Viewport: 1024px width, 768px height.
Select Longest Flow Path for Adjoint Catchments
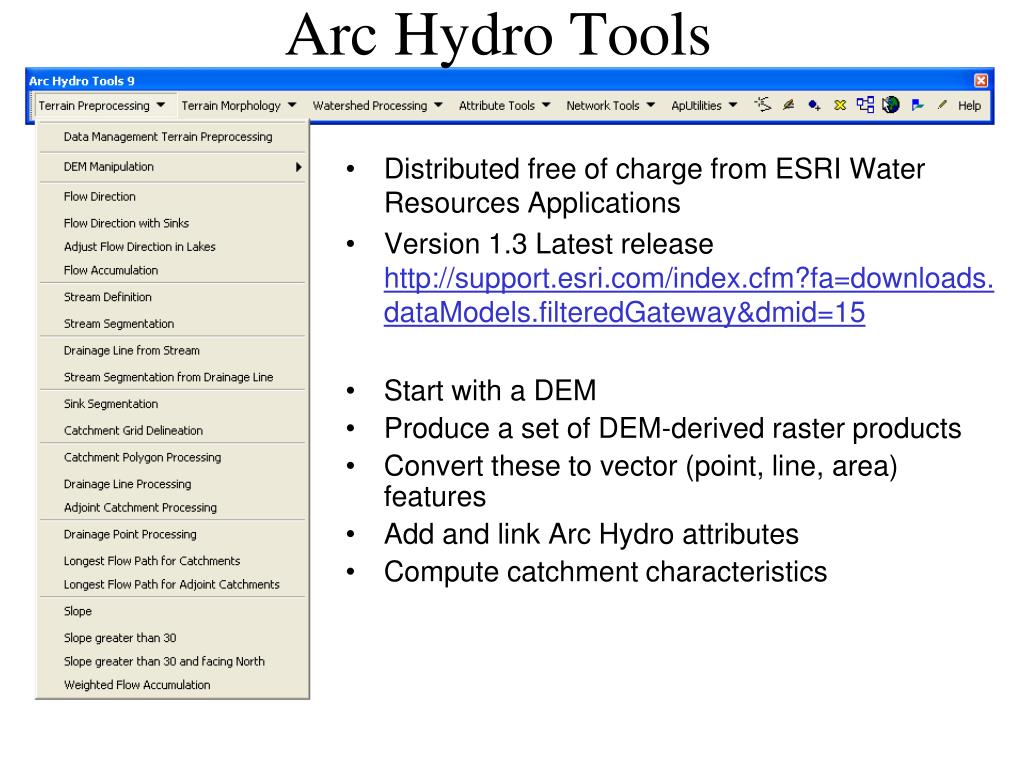click(x=172, y=584)
